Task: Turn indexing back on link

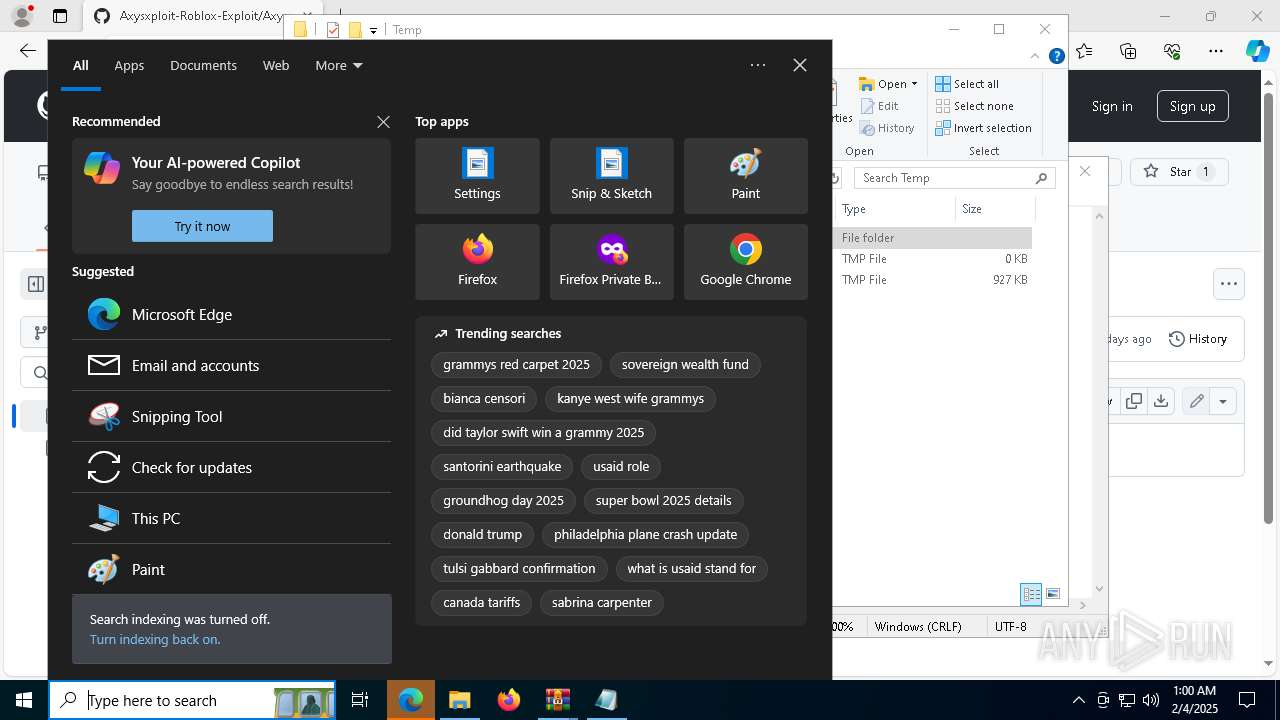Action: [x=155, y=639]
